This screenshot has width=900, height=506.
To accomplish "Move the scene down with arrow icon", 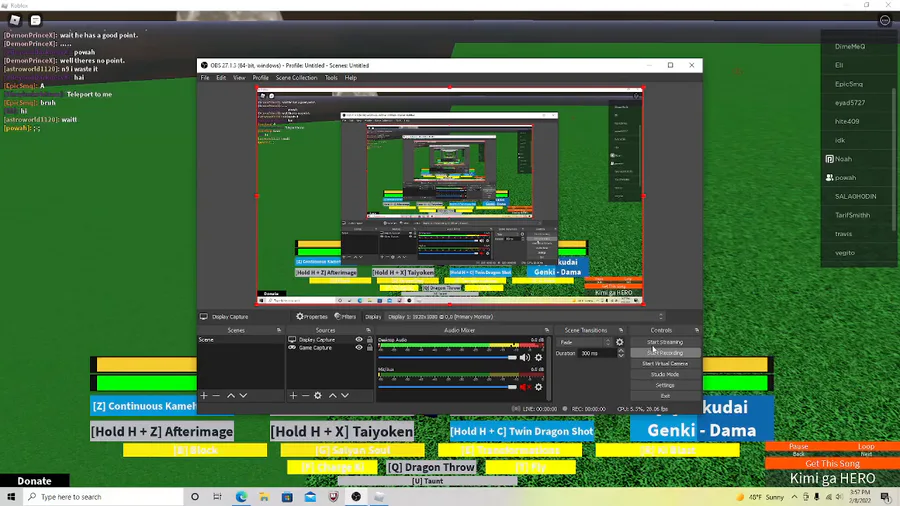I will (243, 395).
